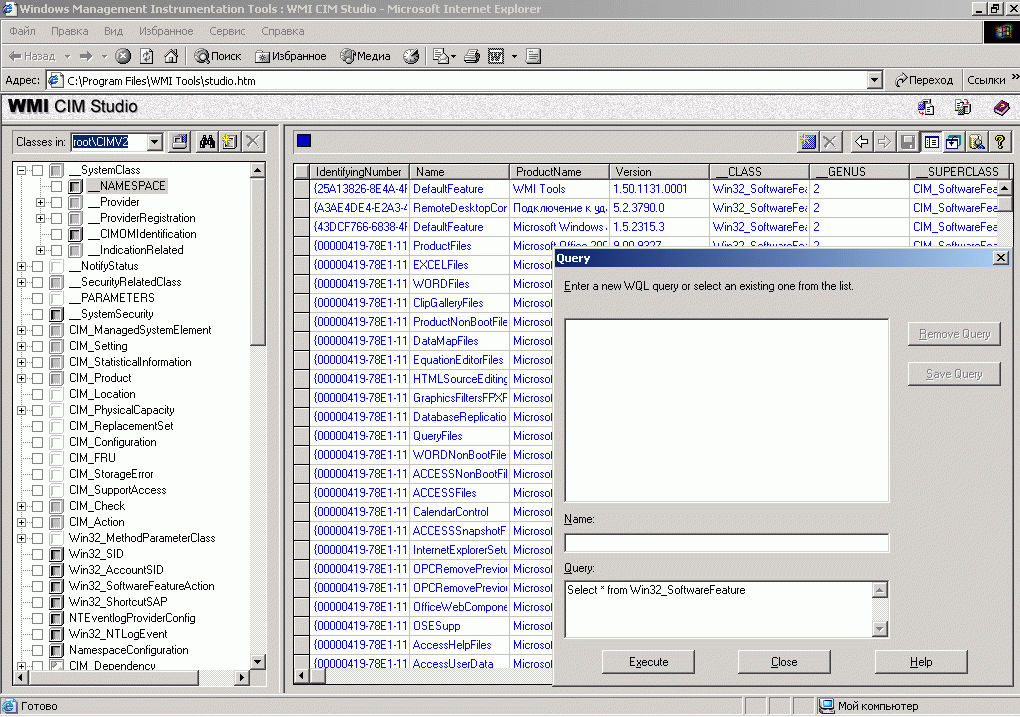Click the yellow question mark Help icon
This screenshot has width=1020, height=717.
[1000, 142]
